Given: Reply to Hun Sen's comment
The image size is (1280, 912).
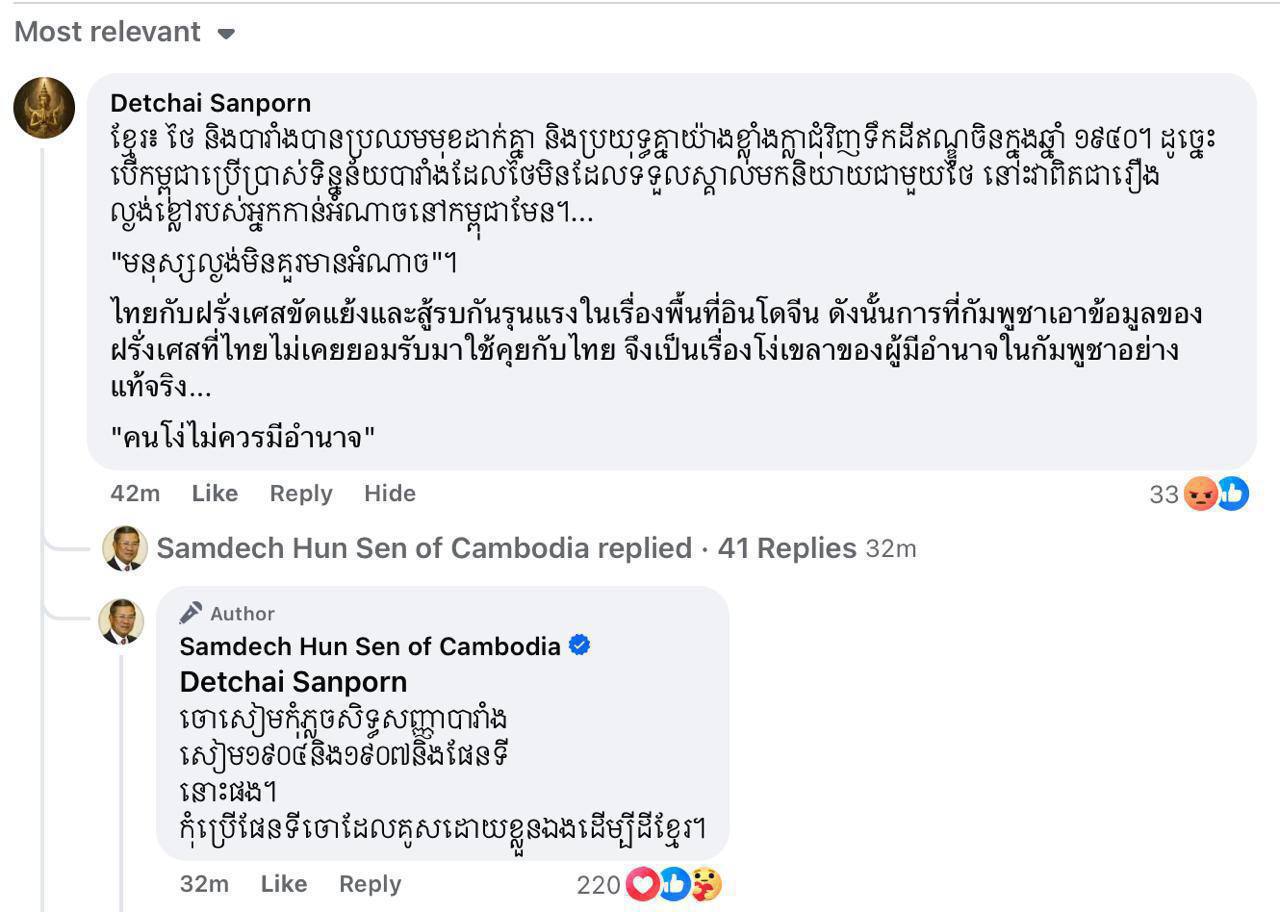Looking at the screenshot, I should (369, 884).
